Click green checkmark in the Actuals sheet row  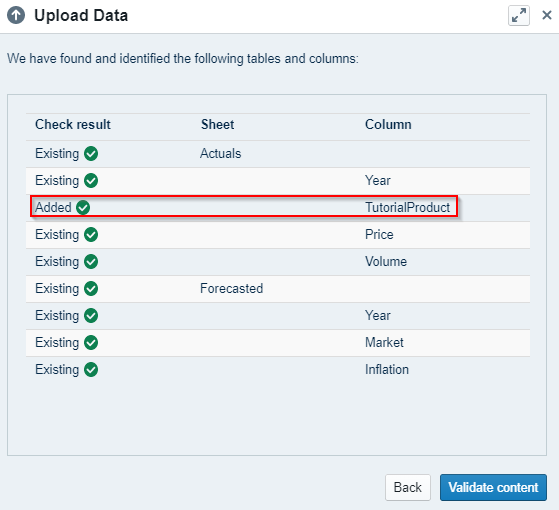tap(91, 154)
